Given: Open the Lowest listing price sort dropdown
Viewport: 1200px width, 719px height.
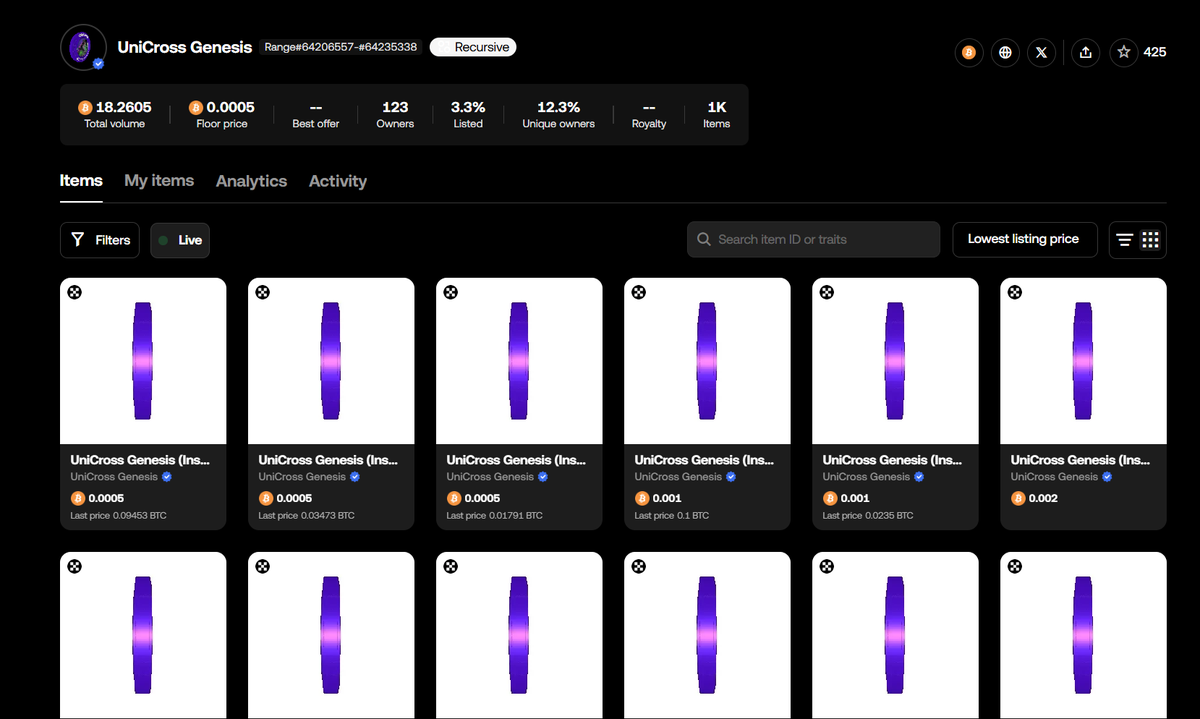Looking at the screenshot, I should pos(1023,240).
